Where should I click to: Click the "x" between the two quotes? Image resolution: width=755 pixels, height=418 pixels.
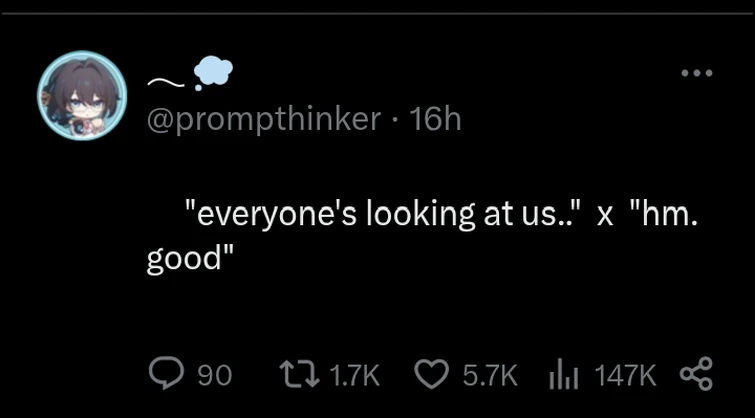coord(605,216)
